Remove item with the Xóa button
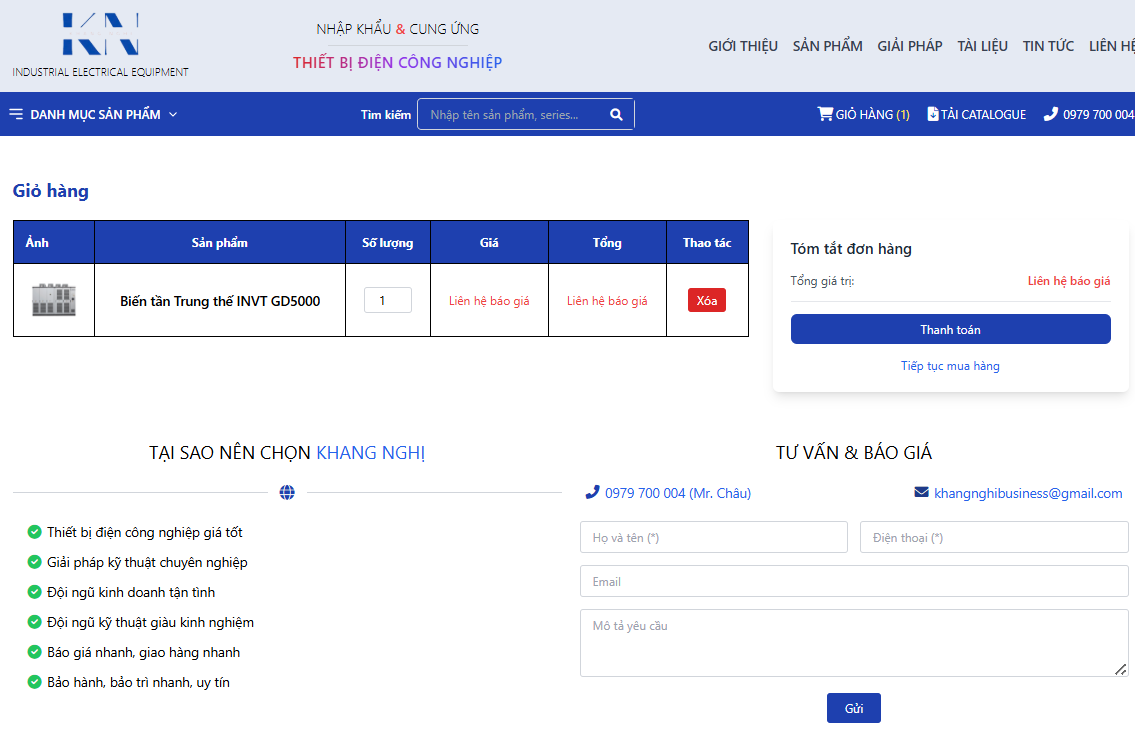The height and width of the screenshot is (740, 1135). coord(706,300)
